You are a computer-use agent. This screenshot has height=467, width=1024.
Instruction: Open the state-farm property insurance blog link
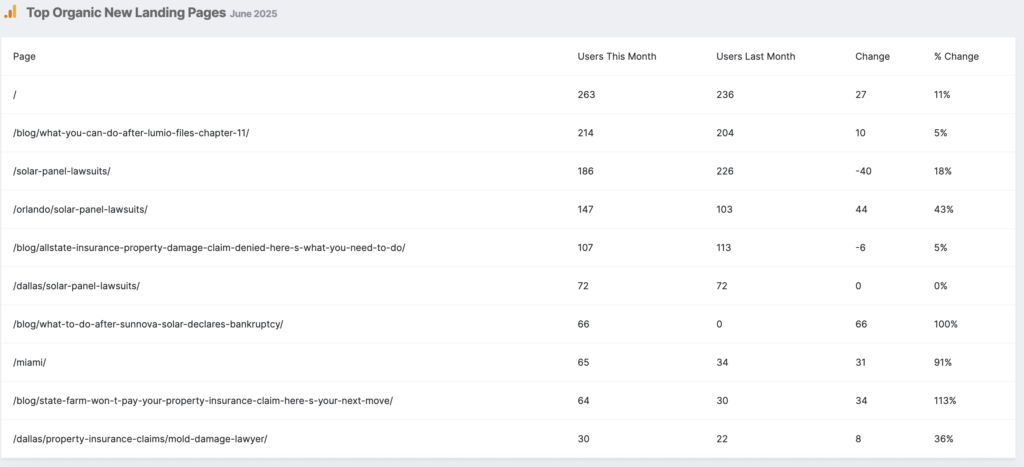[x=203, y=400]
